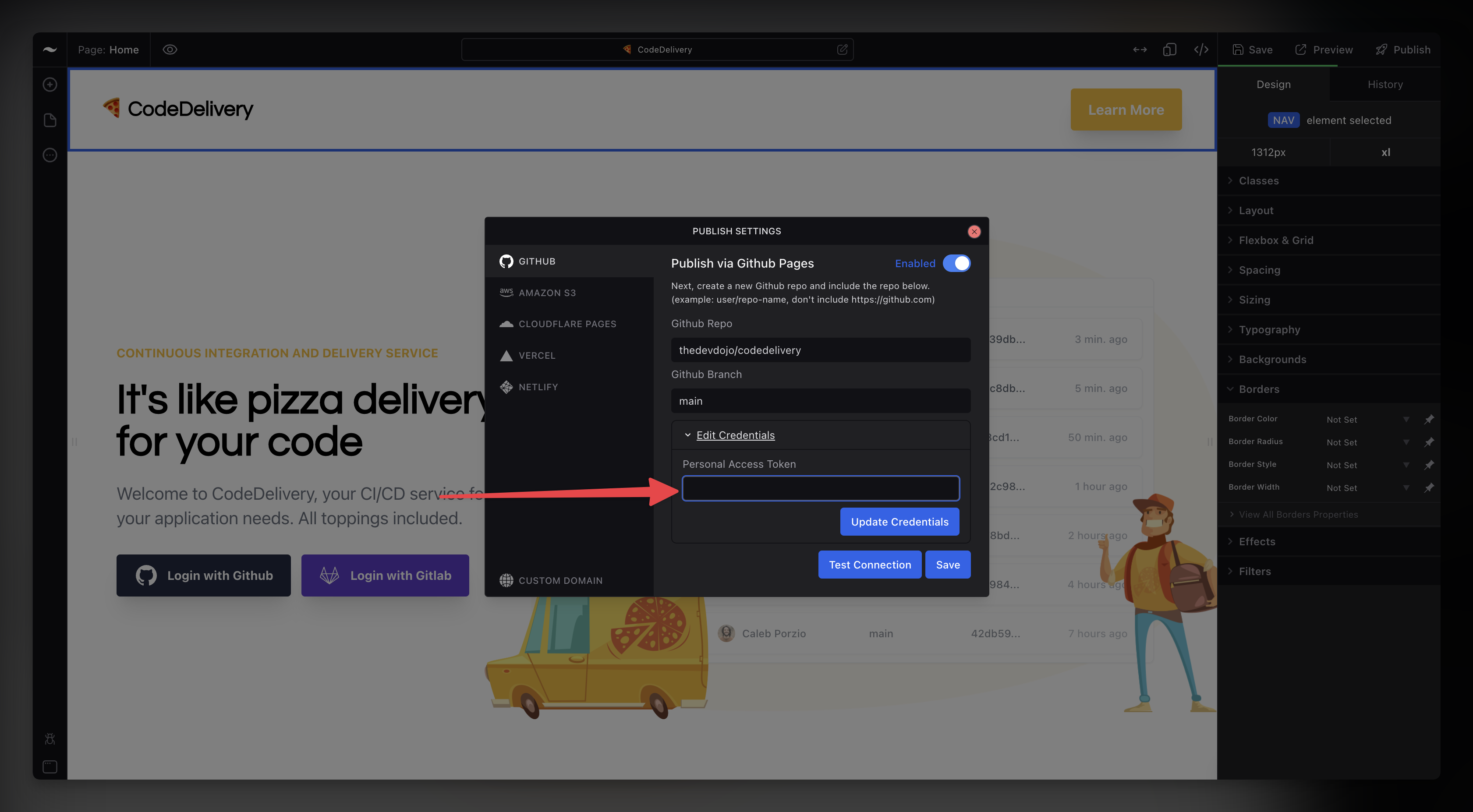Screen dimensions: 1473x812
Task: Open the pages icon in left sidebar
Action: [50, 120]
